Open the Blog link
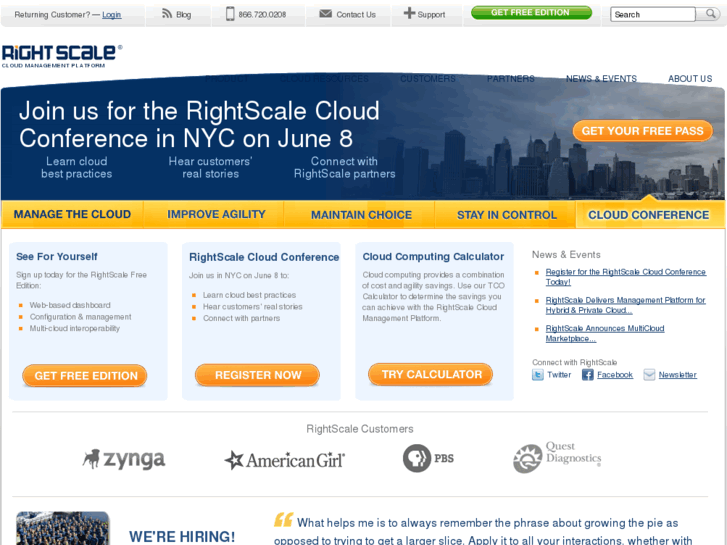Screen dimensions: 727x545 point(184,15)
